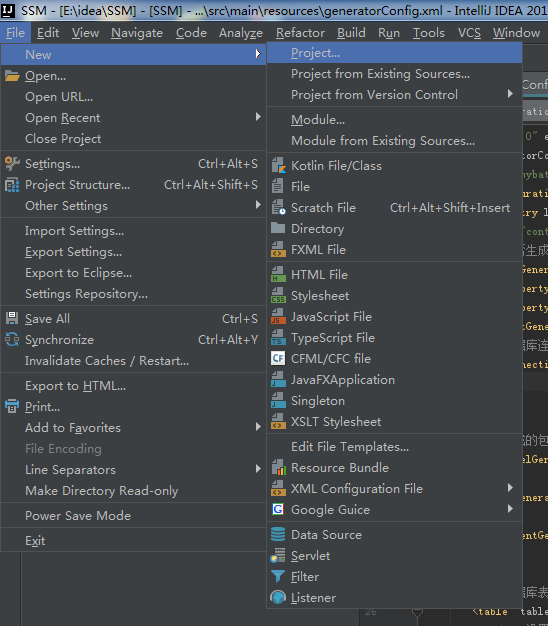
Task: Click the CFML/CFC file icon
Action: pos(278,358)
